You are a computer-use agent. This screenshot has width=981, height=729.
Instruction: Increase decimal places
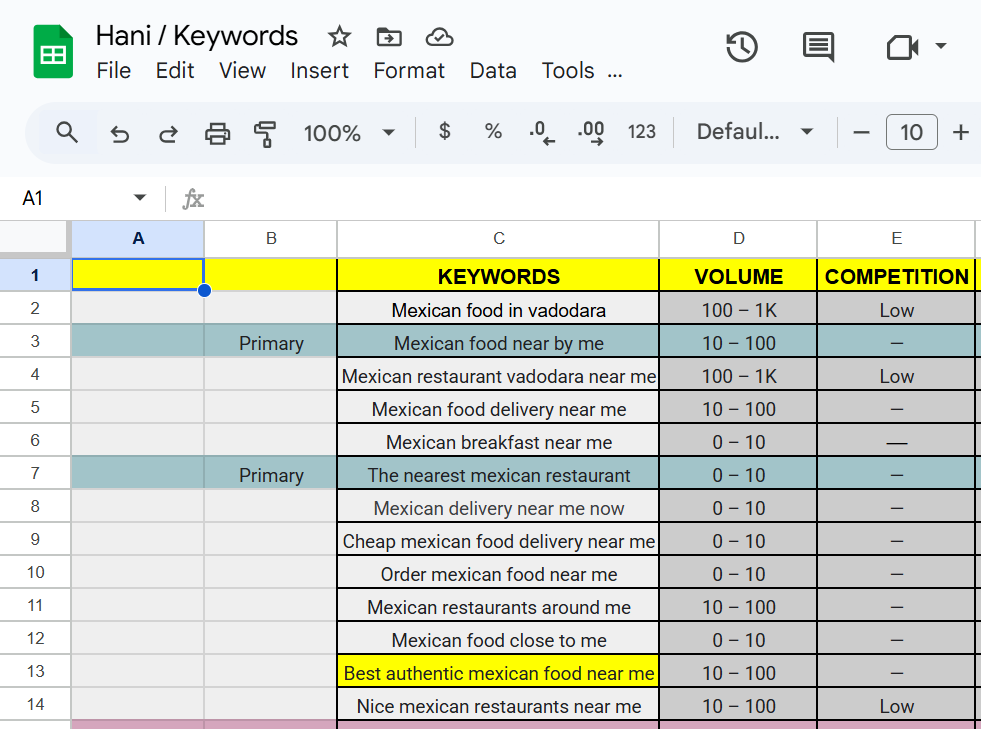coord(592,131)
